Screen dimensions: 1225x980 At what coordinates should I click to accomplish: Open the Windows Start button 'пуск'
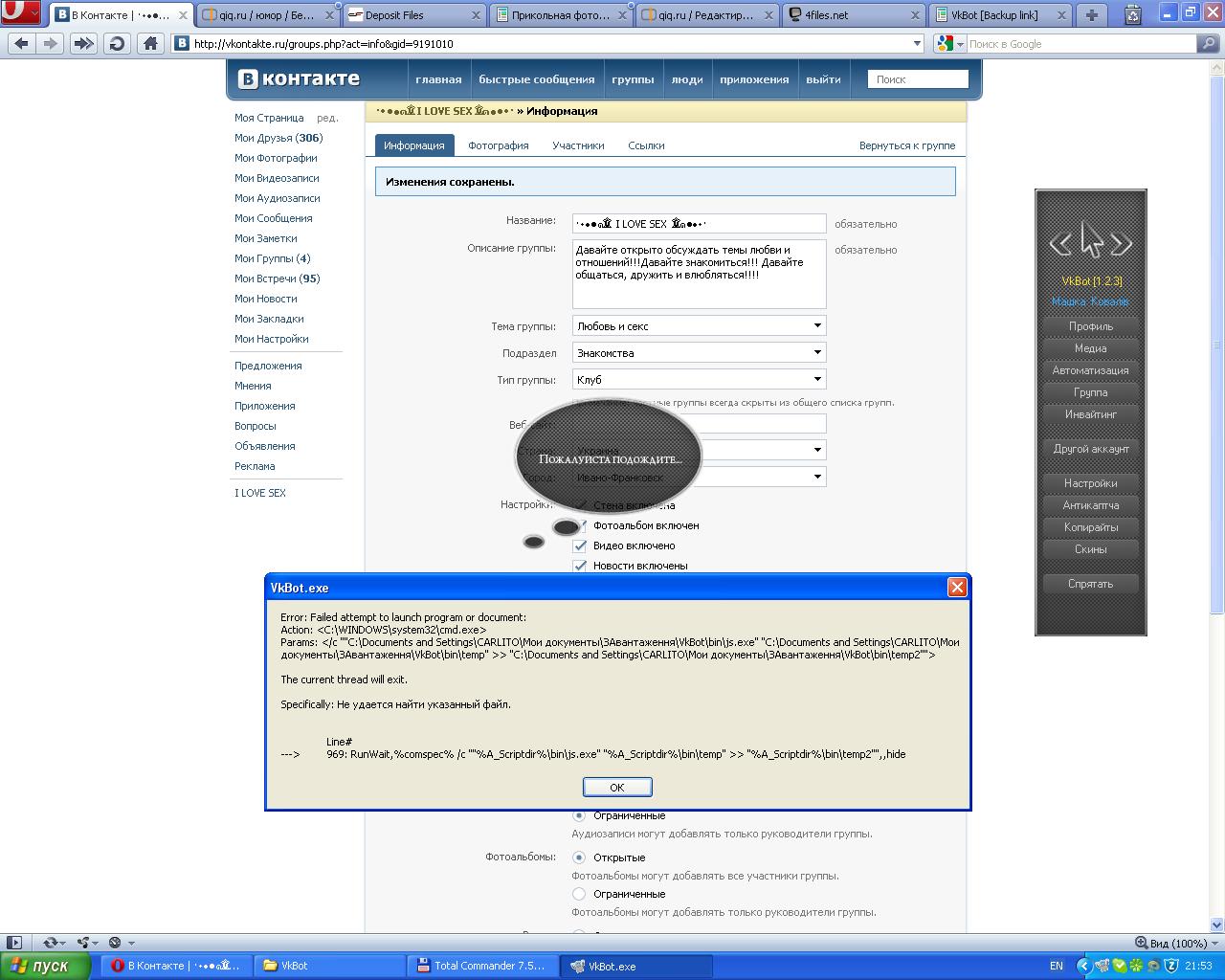[x=45, y=966]
